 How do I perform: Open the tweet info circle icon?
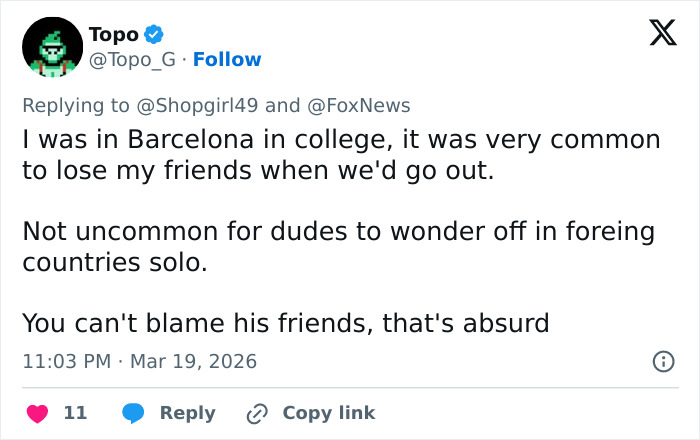coord(662,362)
